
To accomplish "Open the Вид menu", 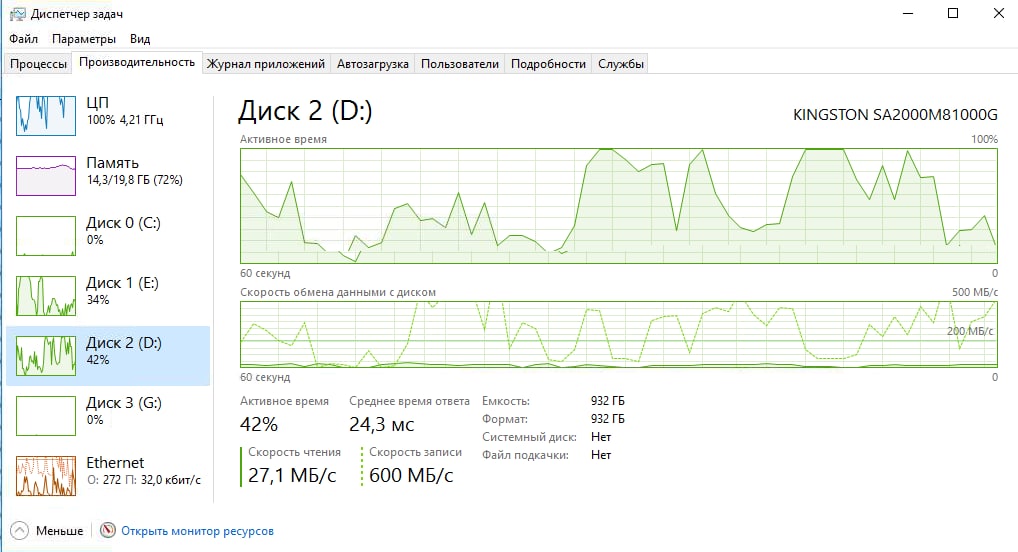I will pos(140,39).
